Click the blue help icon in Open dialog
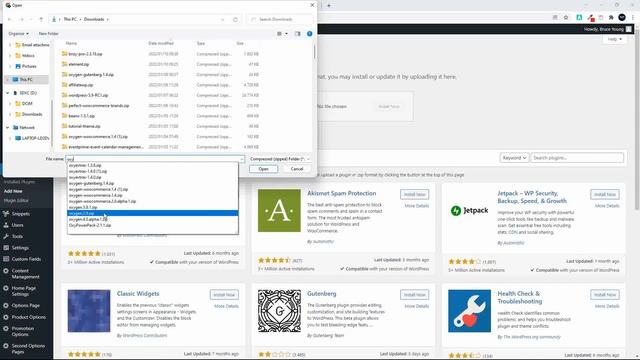640x360 pixels. (309, 33)
